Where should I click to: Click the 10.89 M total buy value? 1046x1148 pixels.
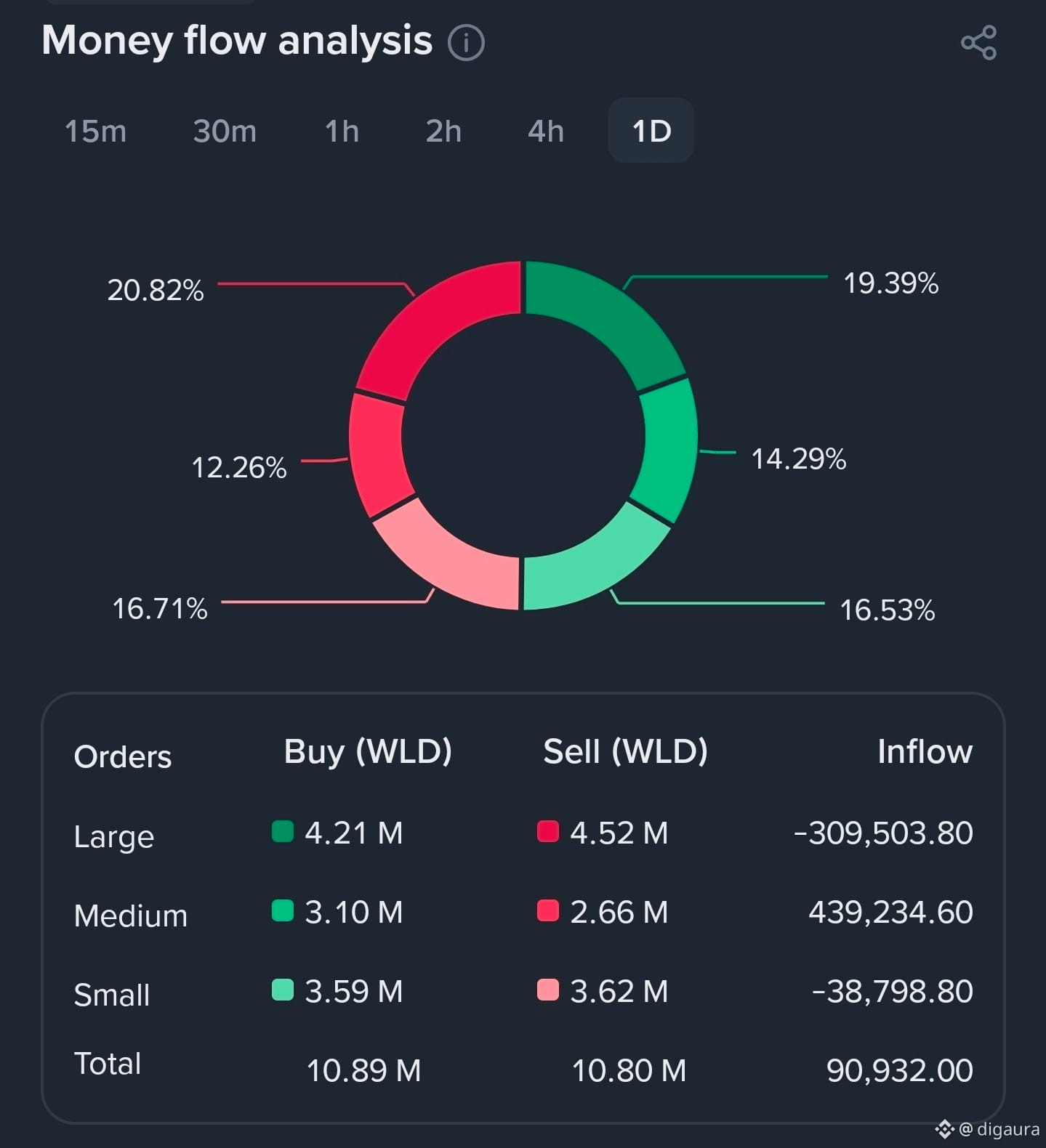point(363,1070)
